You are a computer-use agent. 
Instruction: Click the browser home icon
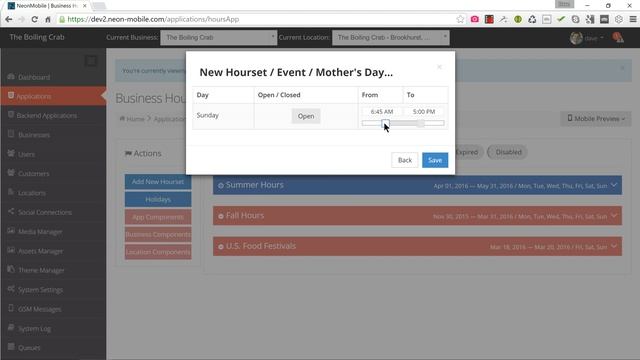coord(48,19)
